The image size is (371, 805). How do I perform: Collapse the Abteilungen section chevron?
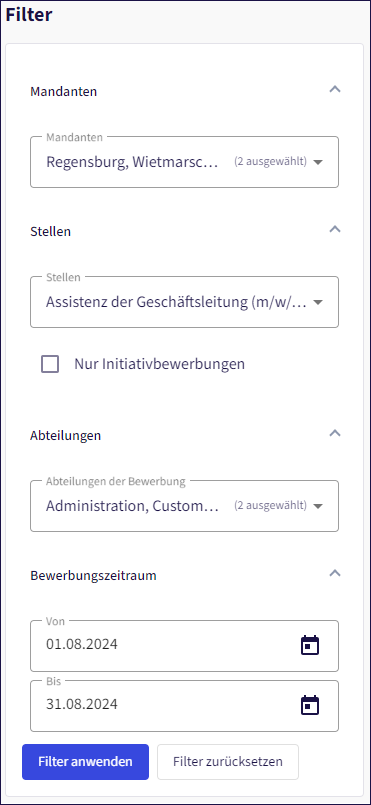pyautogui.click(x=335, y=433)
